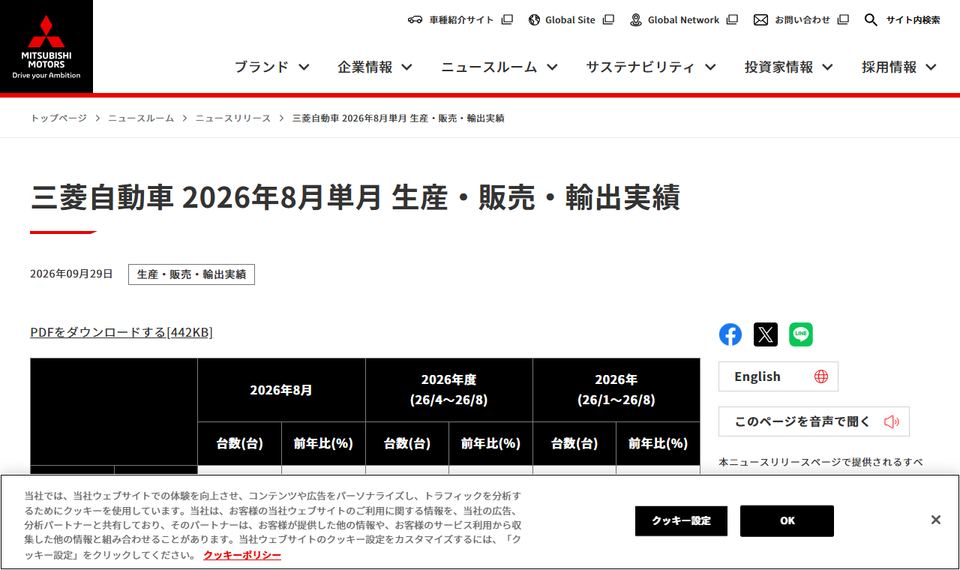Go to ニュースリリース breadcrumb link
The width and height of the screenshot is (960, 570).
pyautogui.click(x=233, y=118)
